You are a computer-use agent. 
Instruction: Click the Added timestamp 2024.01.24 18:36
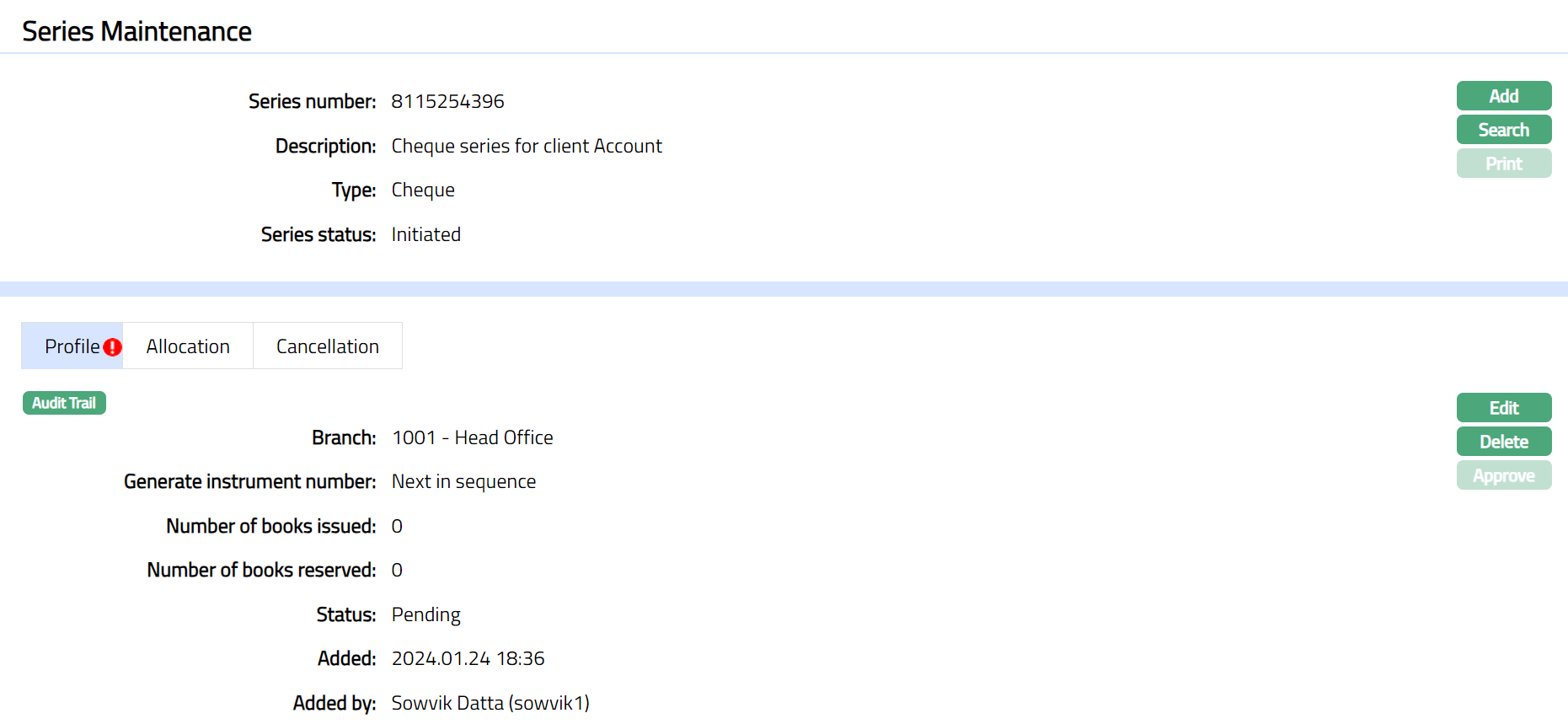pos(468,658)
